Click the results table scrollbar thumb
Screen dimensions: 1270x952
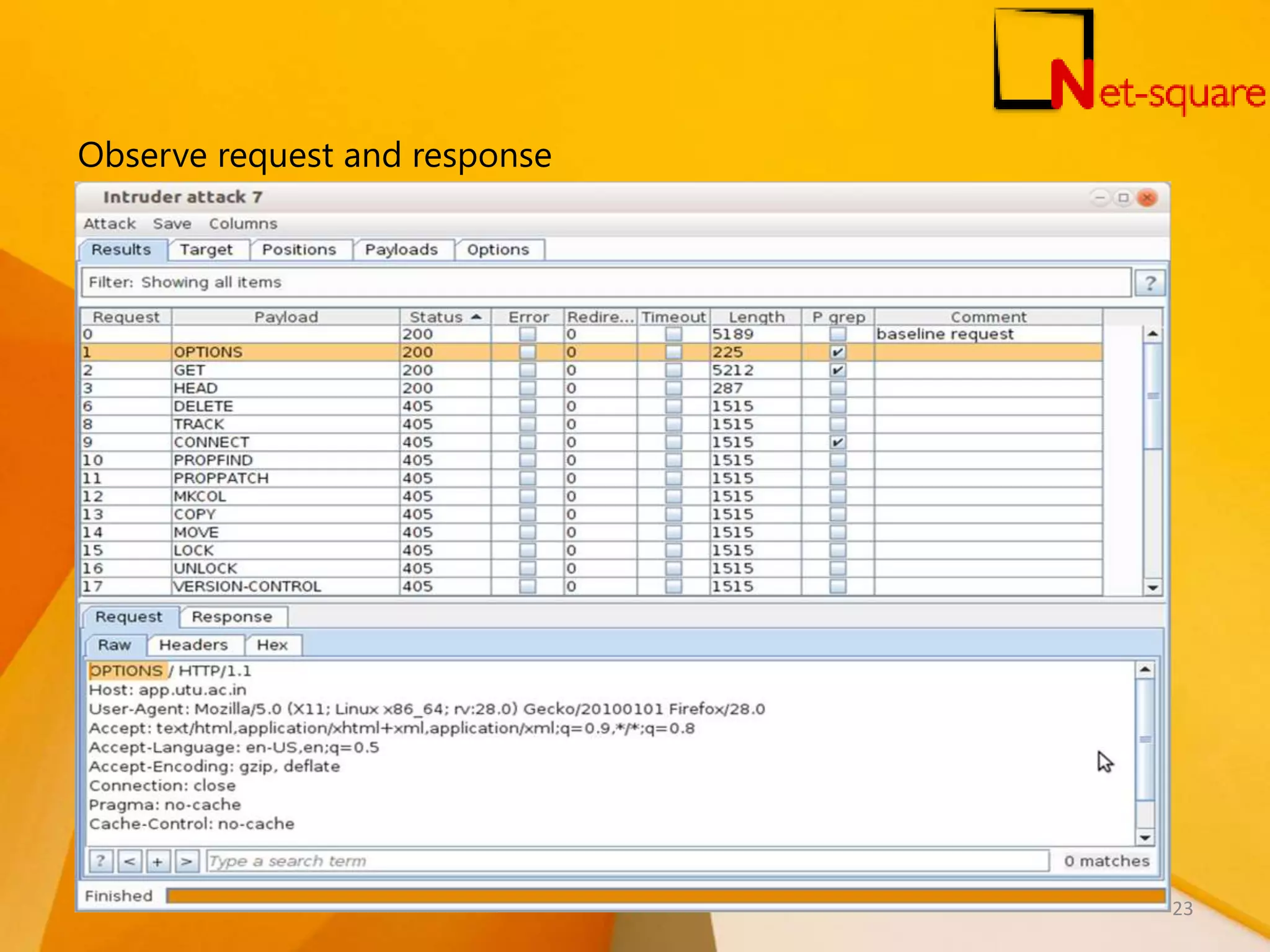[x=1153, y=395]
